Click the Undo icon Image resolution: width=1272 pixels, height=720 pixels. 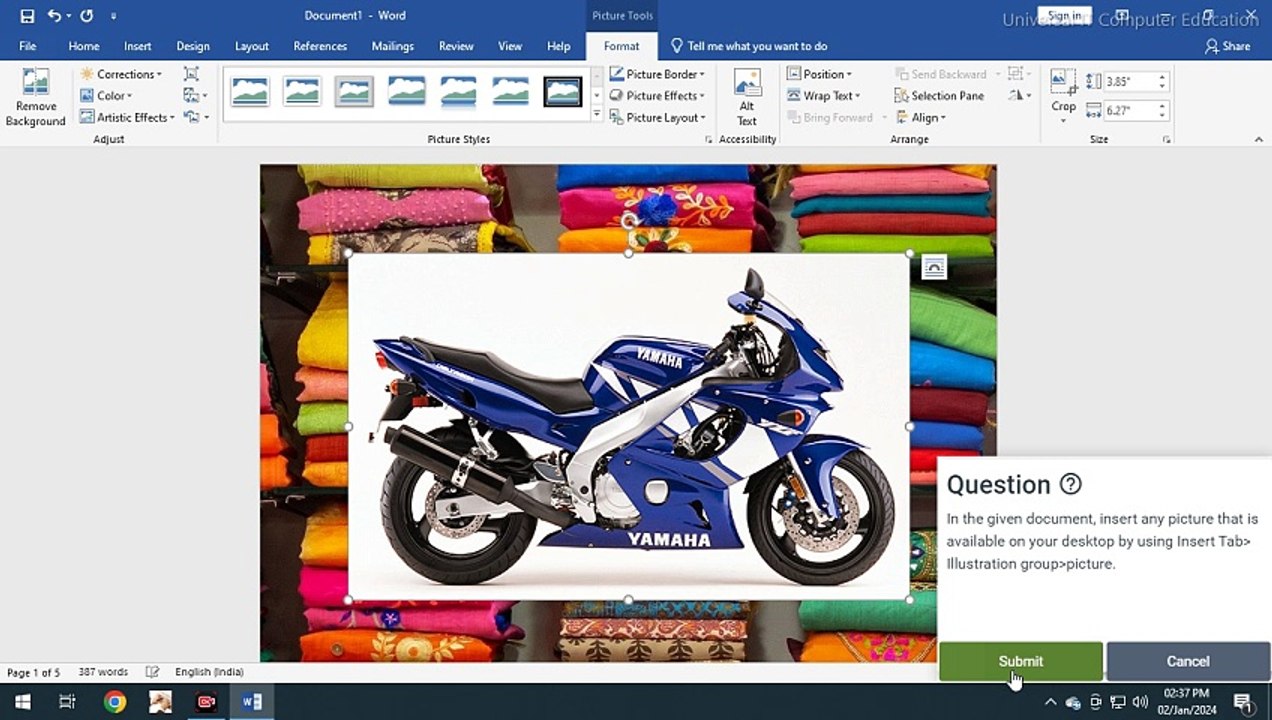(54, 16)
